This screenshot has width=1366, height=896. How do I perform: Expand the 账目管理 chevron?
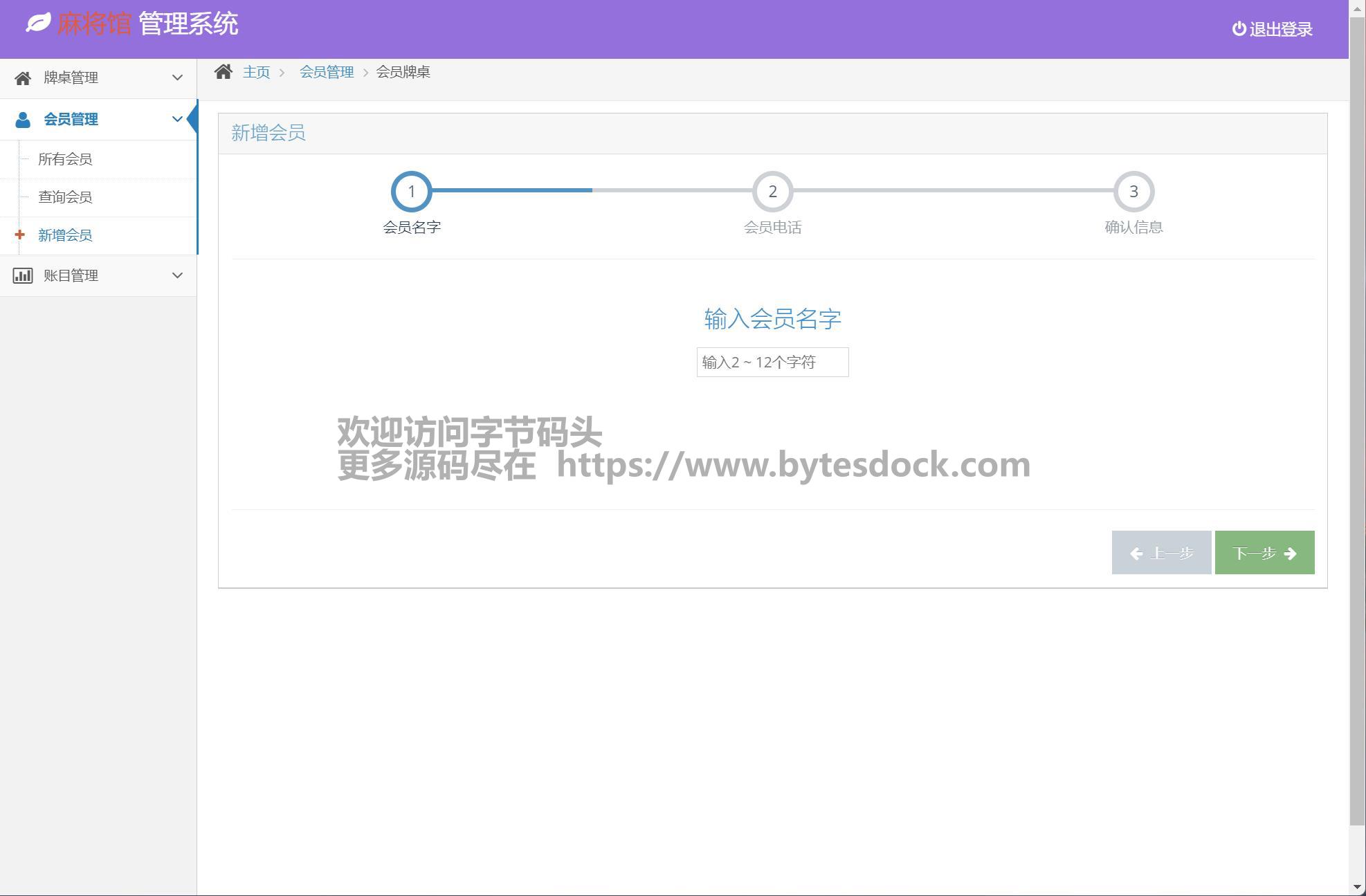(x=177, y=275)
